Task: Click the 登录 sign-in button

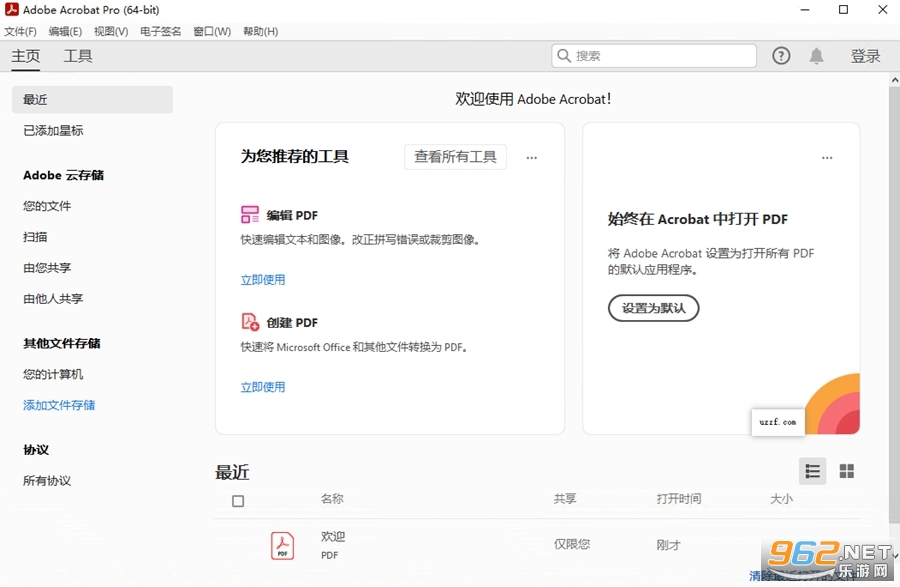Action: (x=865, y=56)
